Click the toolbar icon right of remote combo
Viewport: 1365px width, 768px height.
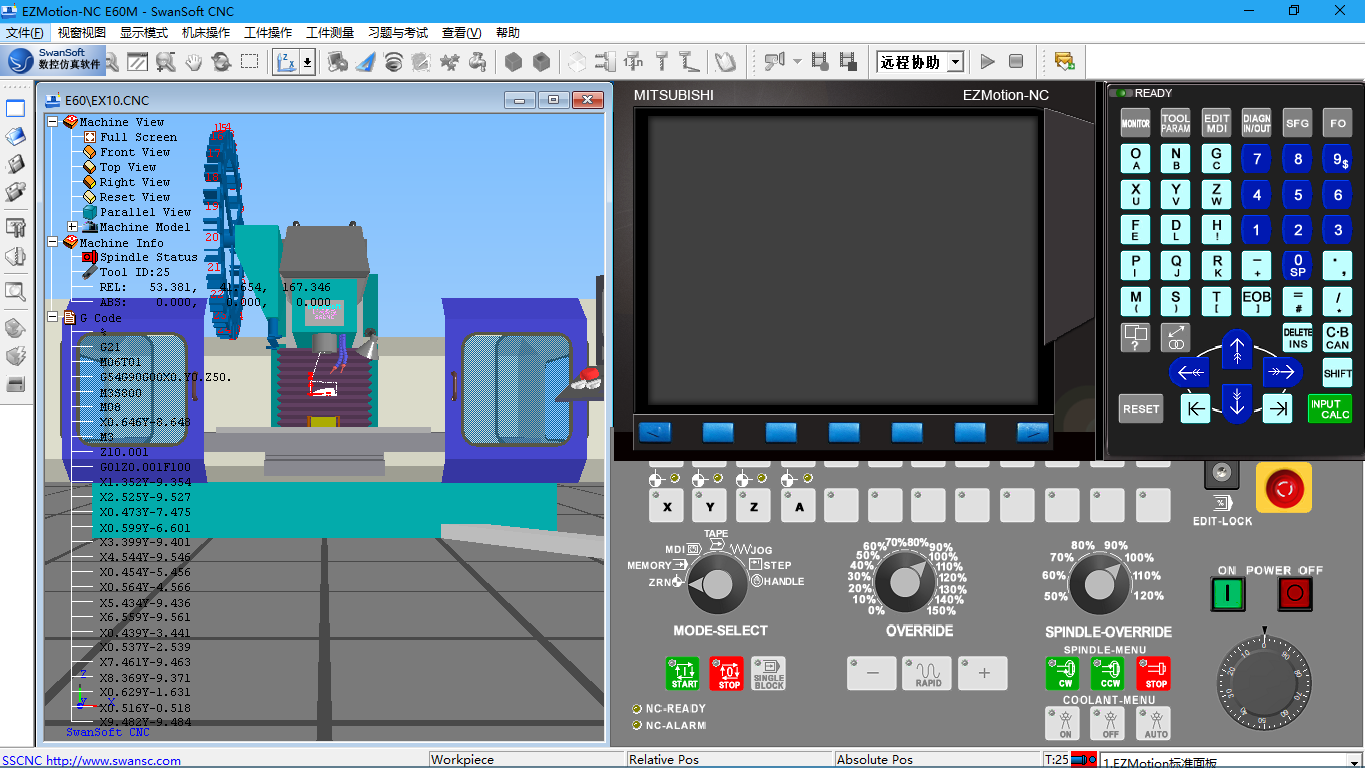pos(1065,62)
